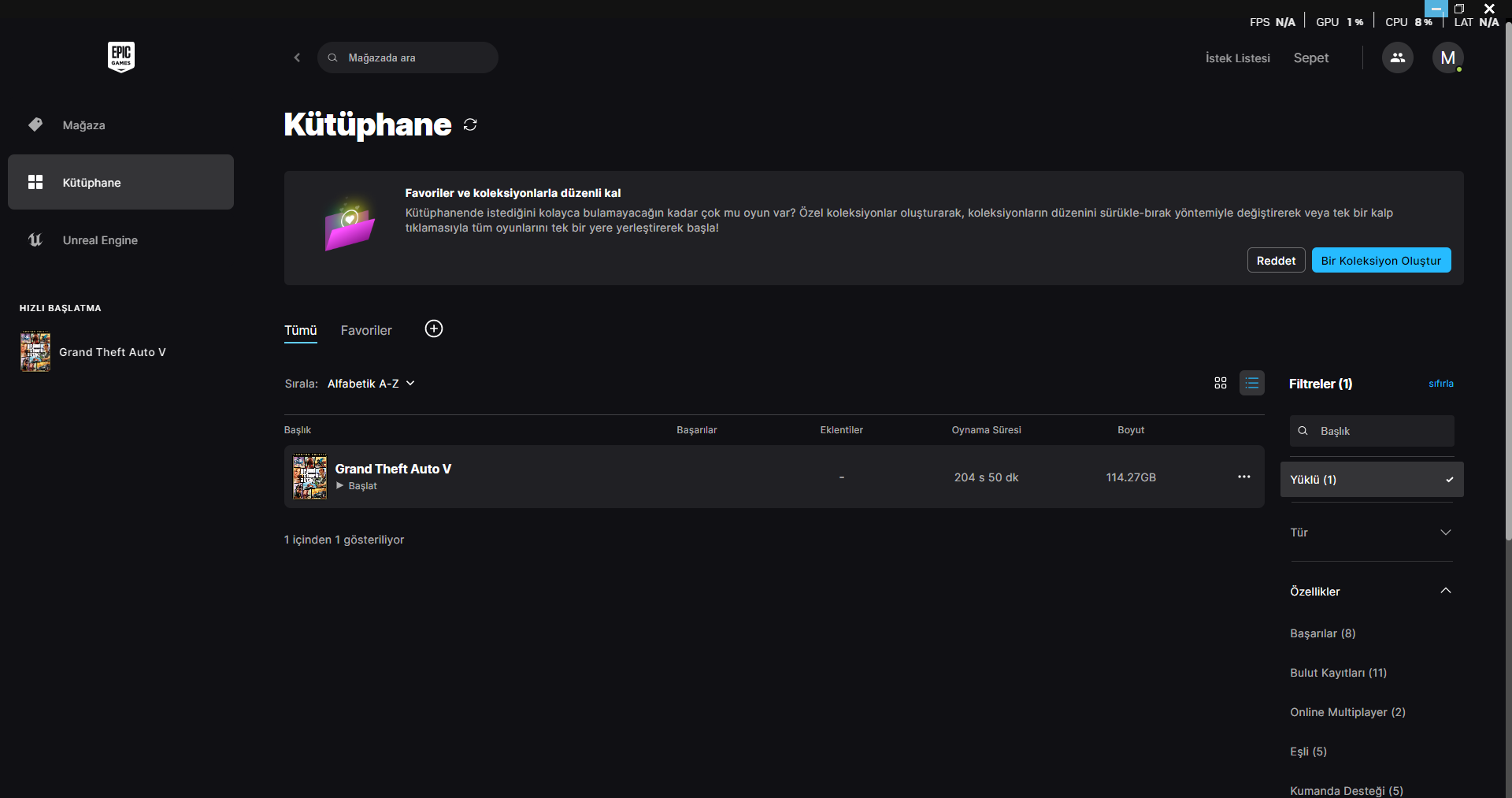This screenshot has width=1512, height=798.
Task: Open the profile avatar M
Action: pyautogui.click(x=1447, y=58)
